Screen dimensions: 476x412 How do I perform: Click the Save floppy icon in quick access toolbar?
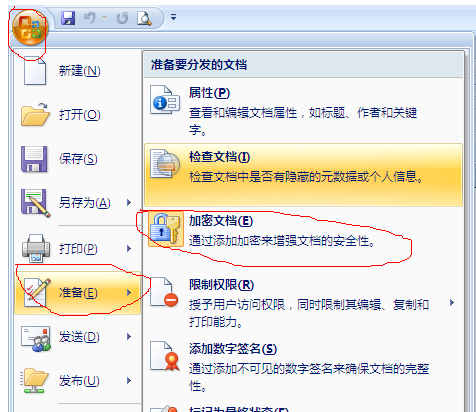coord(68,18)
